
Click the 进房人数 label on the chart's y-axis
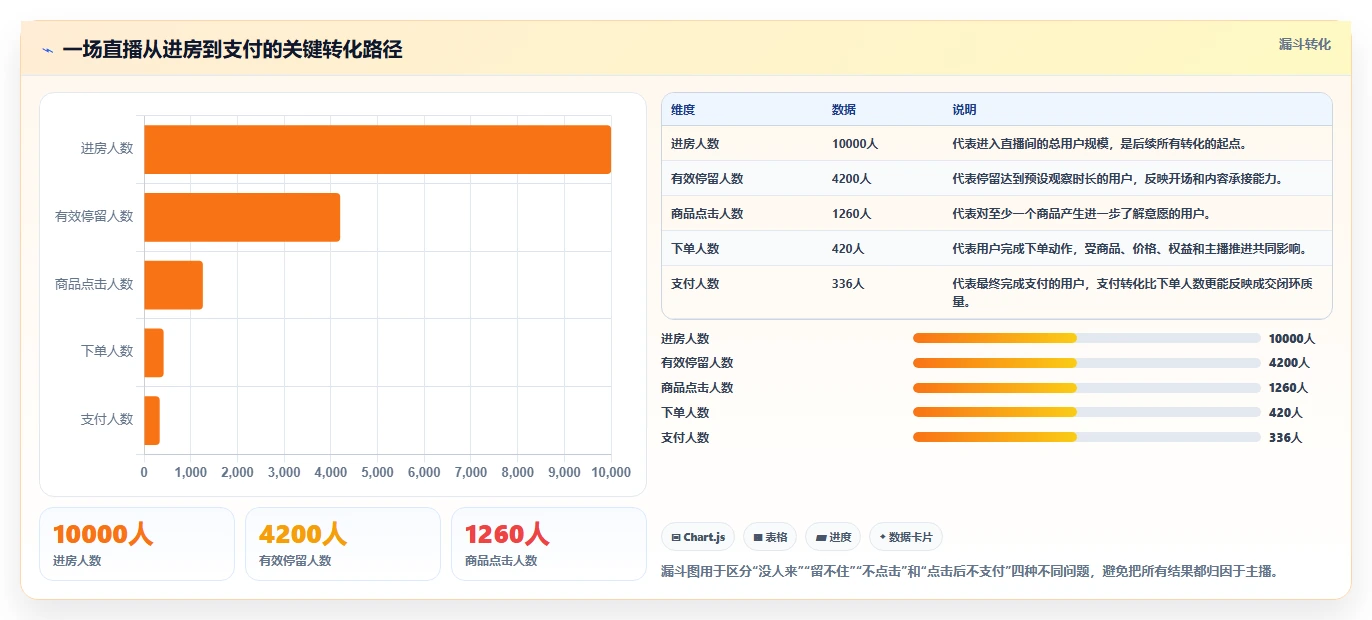pyautogui.click(x=107, y=148)
